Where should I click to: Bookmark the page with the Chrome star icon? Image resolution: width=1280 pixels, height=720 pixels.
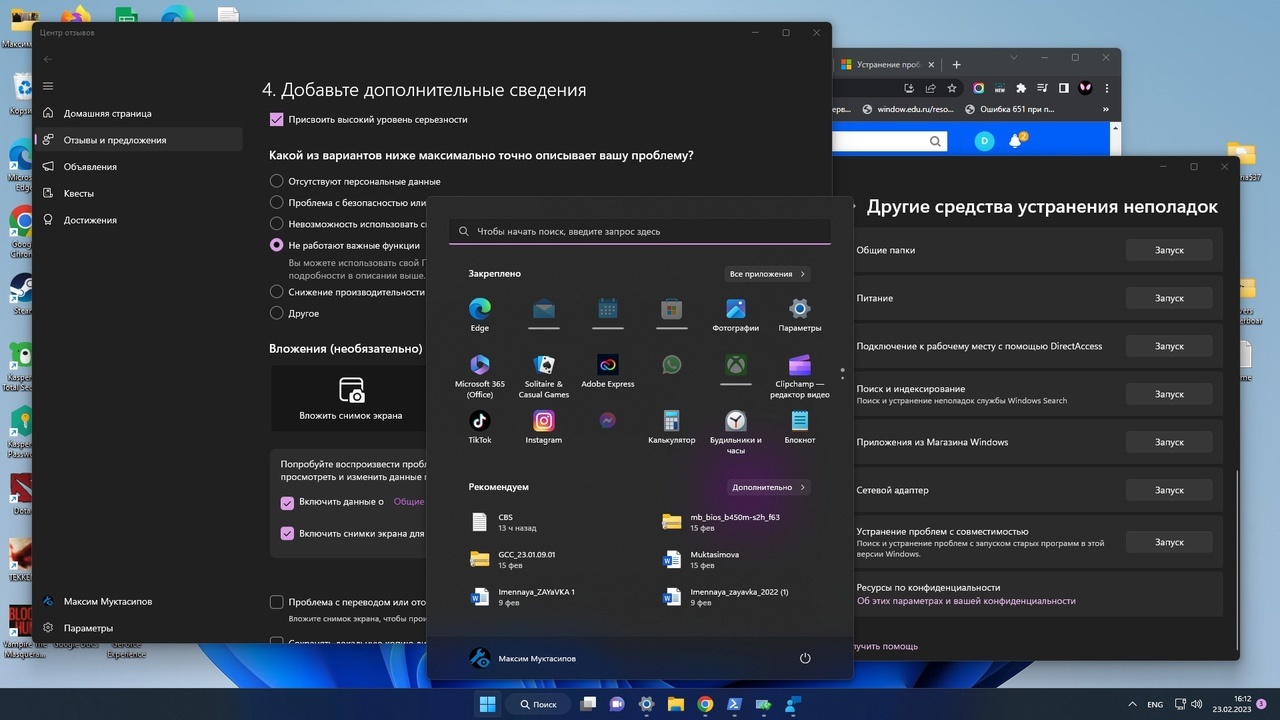tap(951, 88)
